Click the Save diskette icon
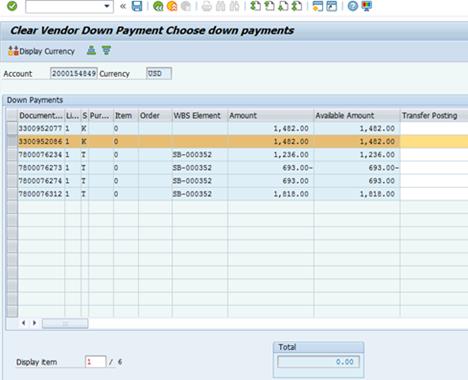468x380 pixels. [137, 6]
